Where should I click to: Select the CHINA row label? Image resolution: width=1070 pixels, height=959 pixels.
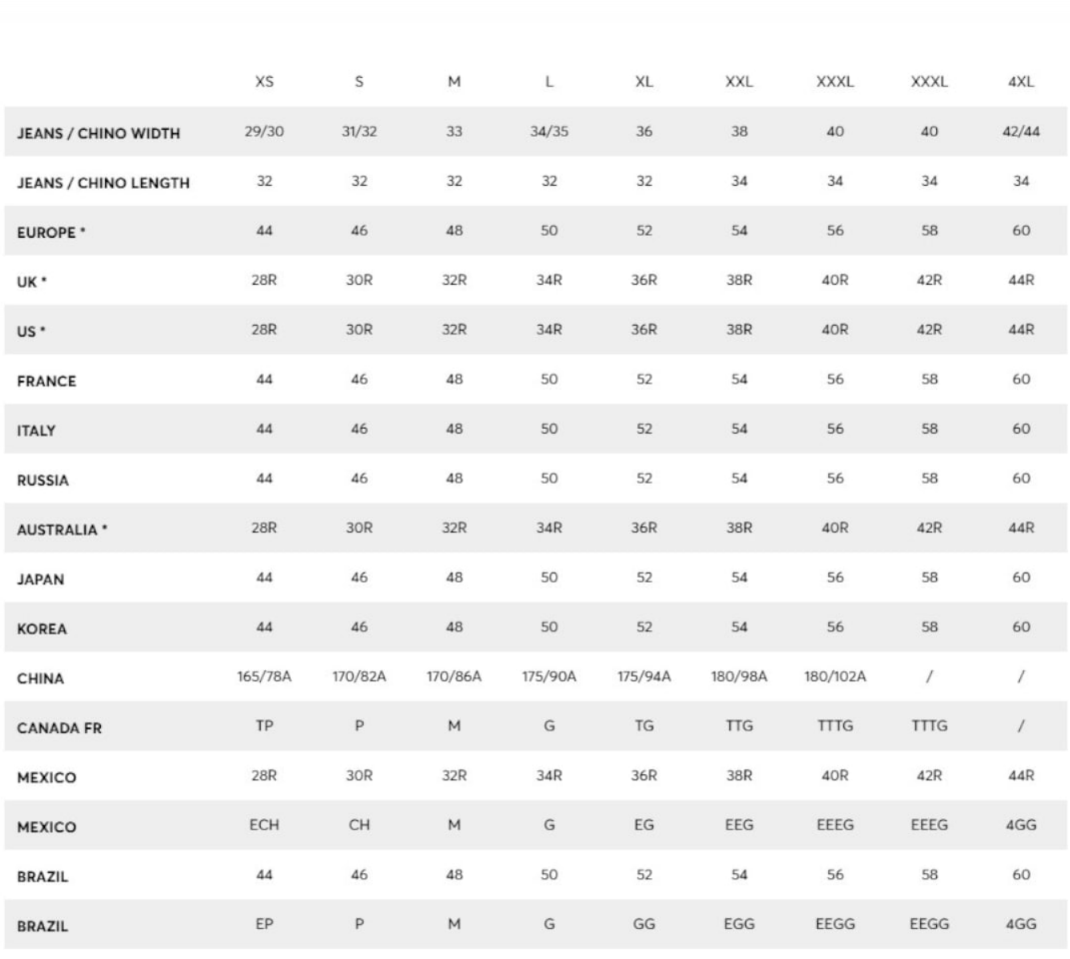click(40, 678)
